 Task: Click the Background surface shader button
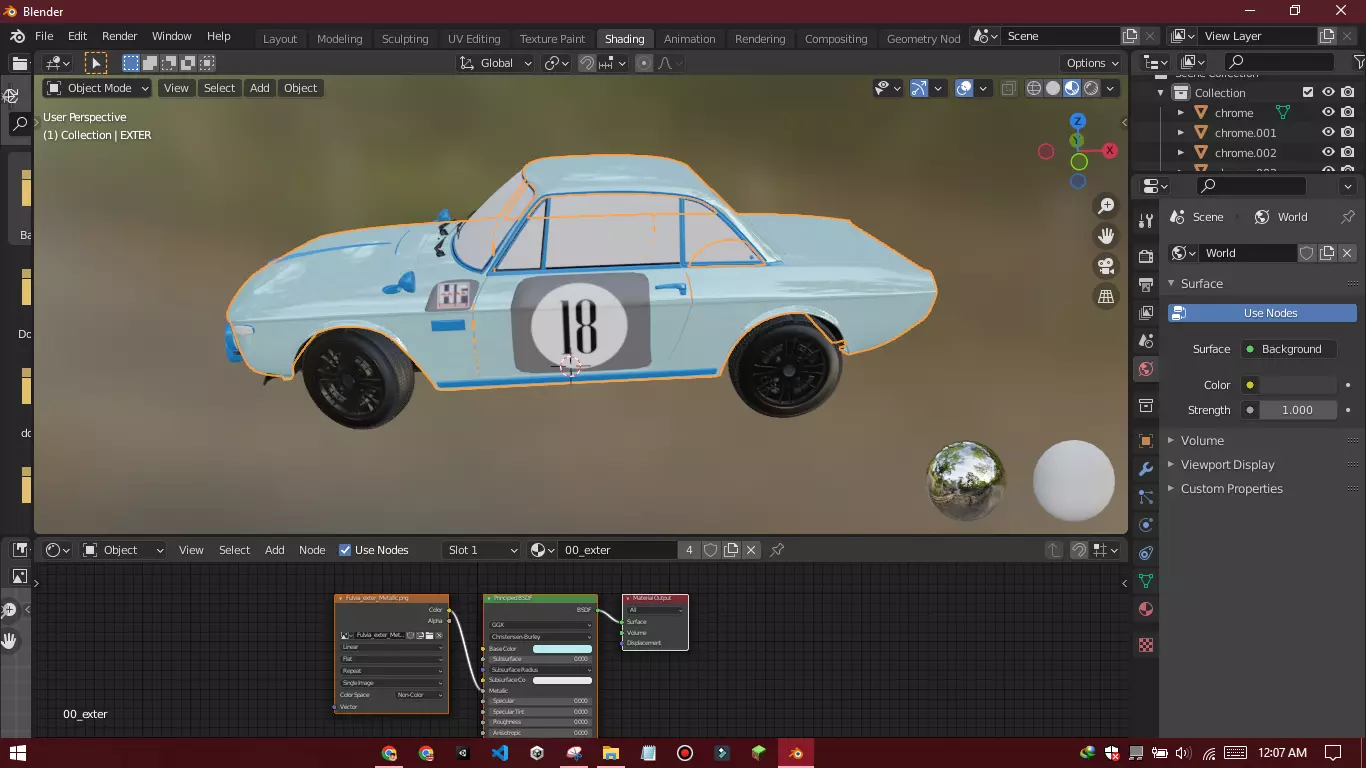point(1288,349)
